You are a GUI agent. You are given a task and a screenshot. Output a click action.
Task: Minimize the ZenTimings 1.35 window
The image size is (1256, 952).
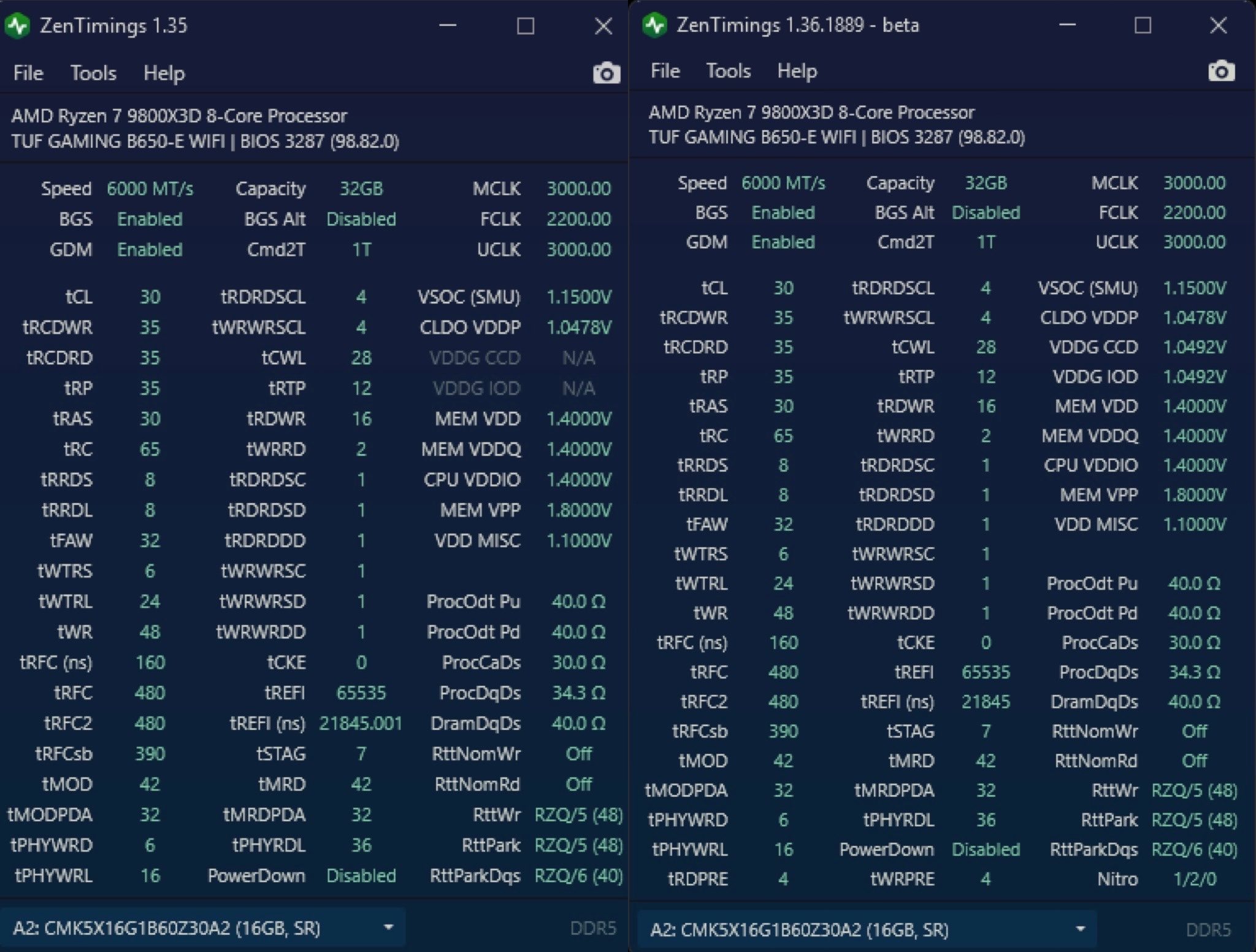point(448,26)
